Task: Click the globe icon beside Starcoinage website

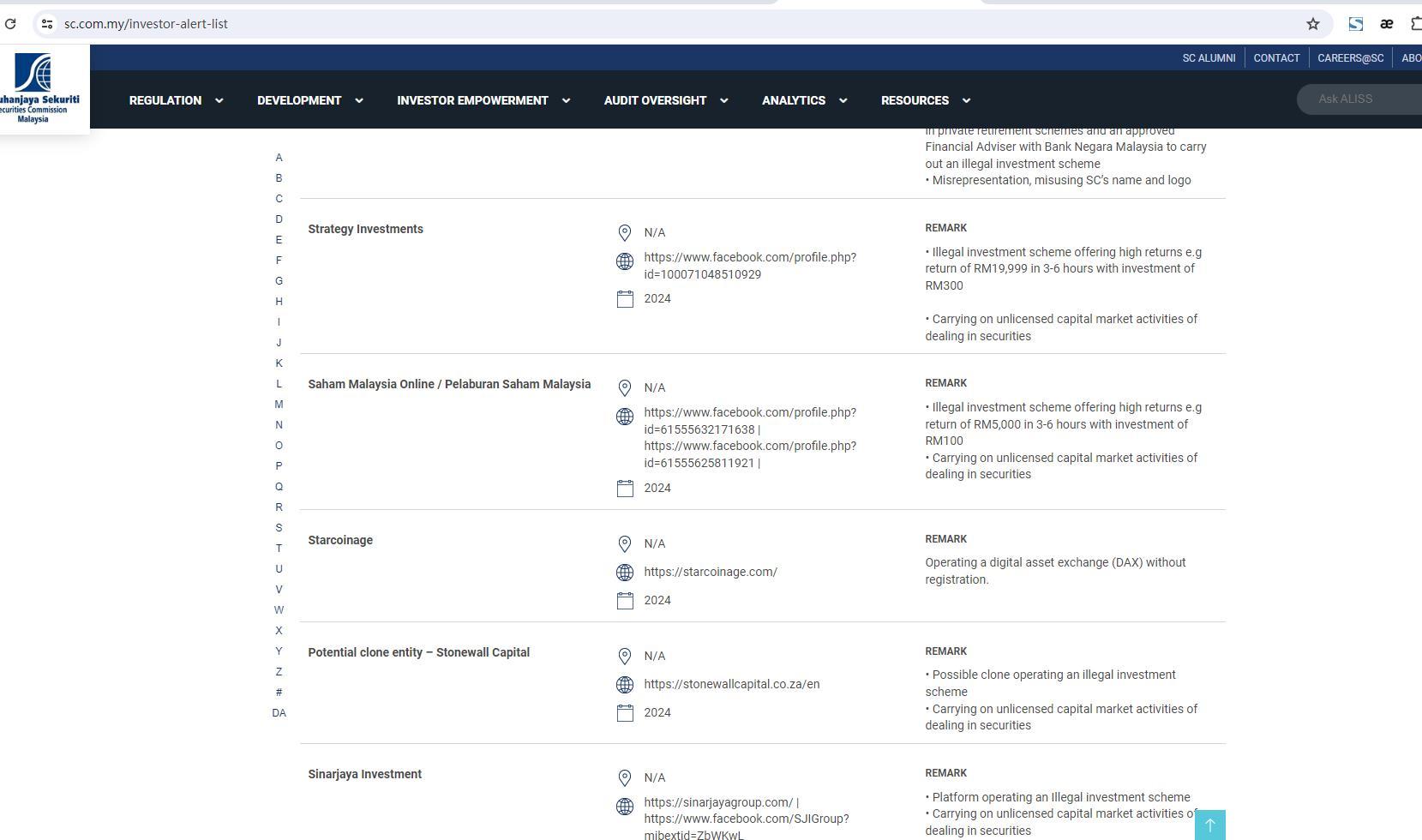Action: tap(625, 573)
